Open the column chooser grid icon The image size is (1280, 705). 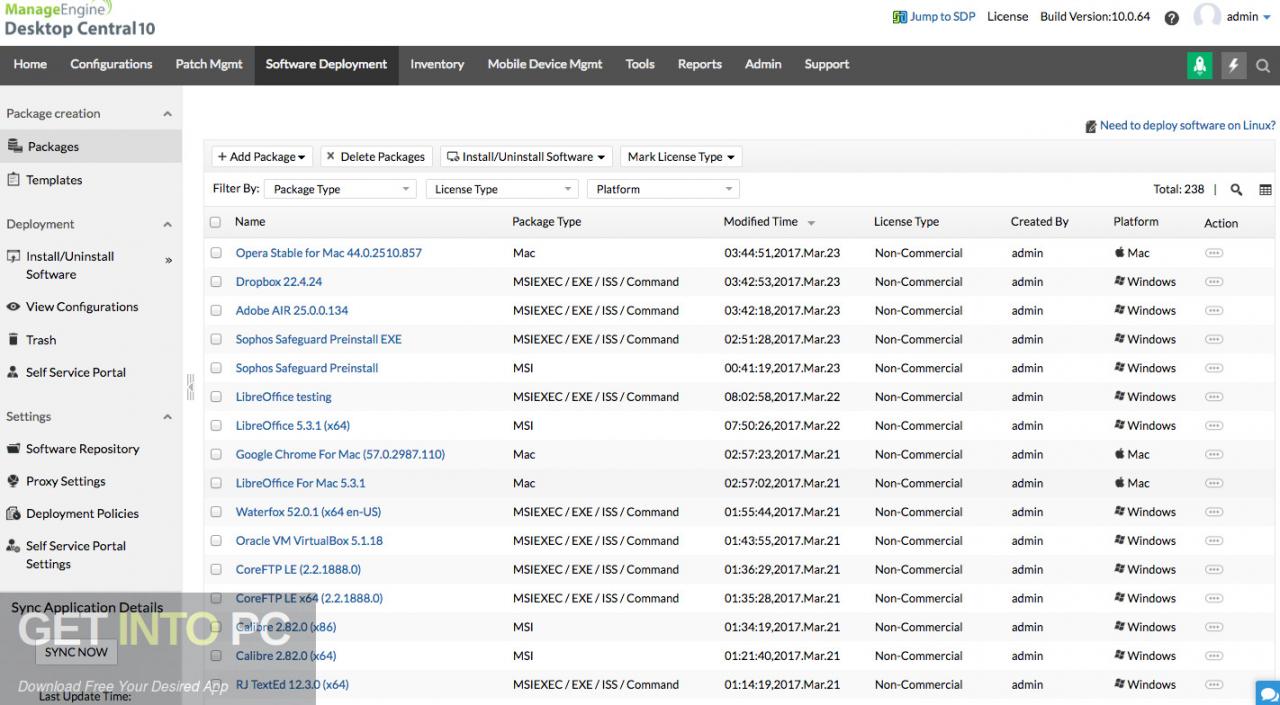1265,190
